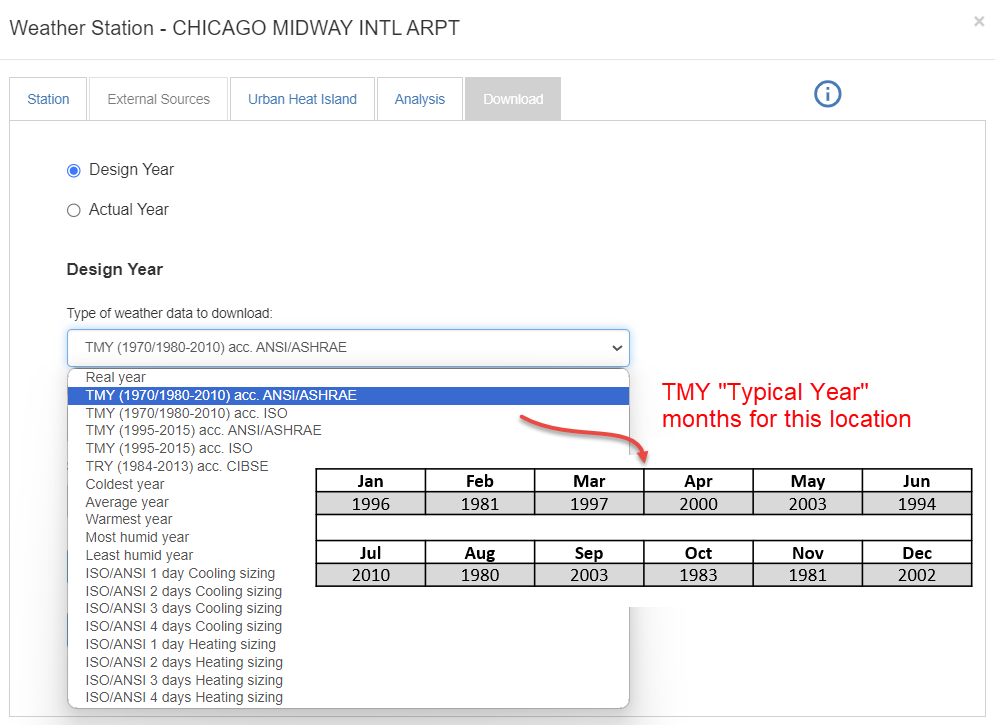This screenshot has width=995, height=725.
Task: Close the Weather Station dialog
Action: pos(978,21)
